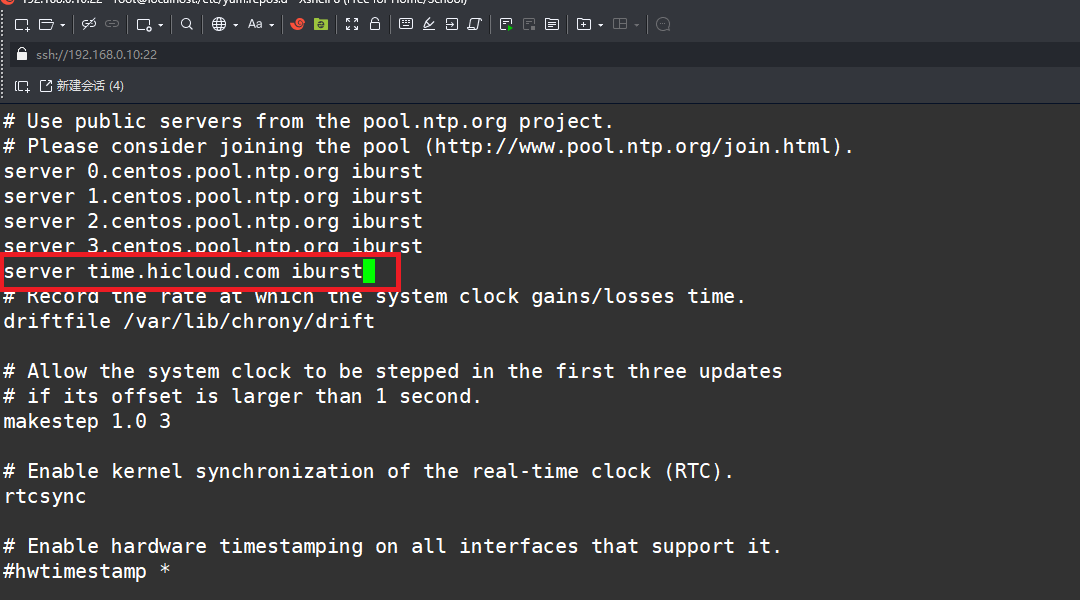
Task: Click the chat bubble help icon
Action: (x=663, y=24)
